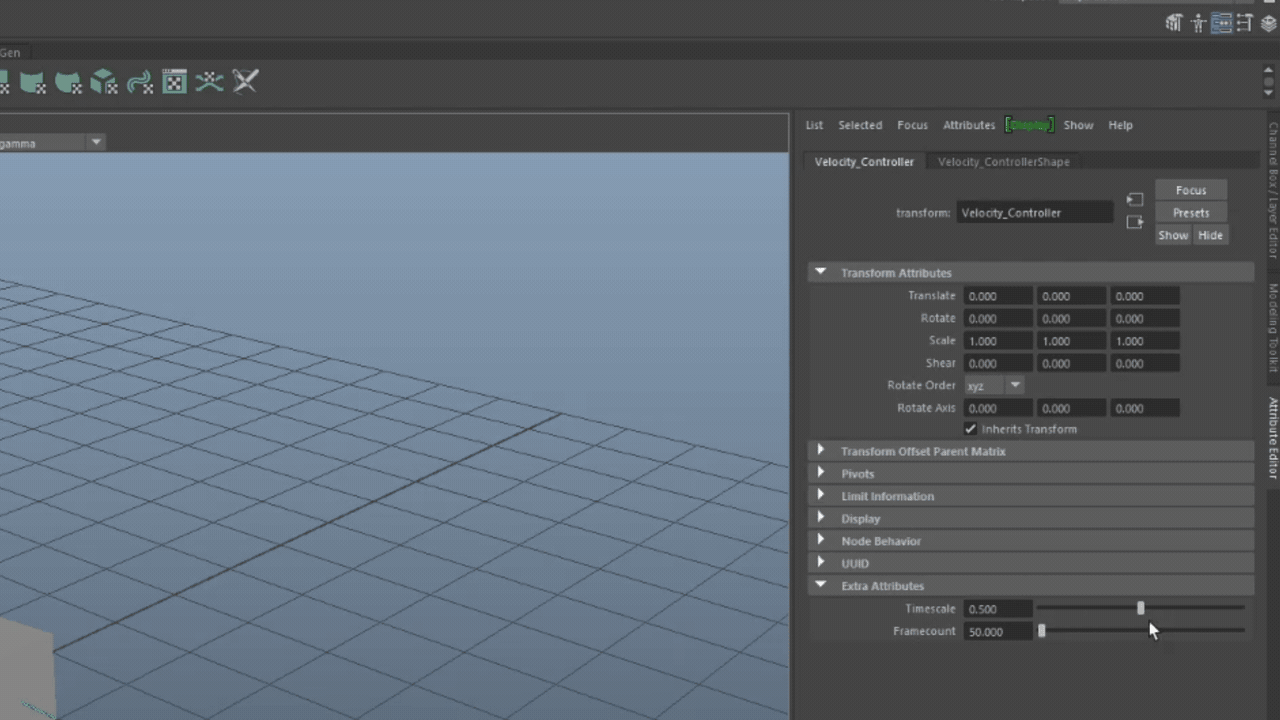Open the Channel Box / Layer Editor side tab

coord(1273,190)
